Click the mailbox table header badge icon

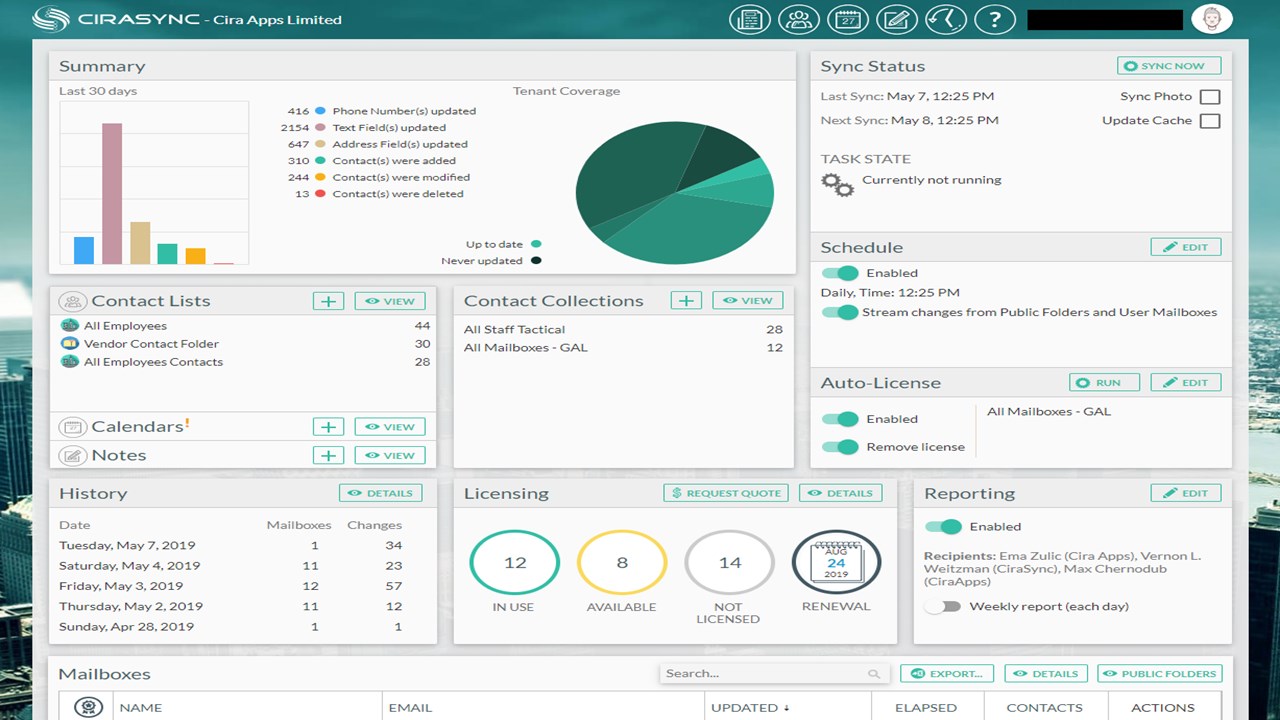(89, 707)
